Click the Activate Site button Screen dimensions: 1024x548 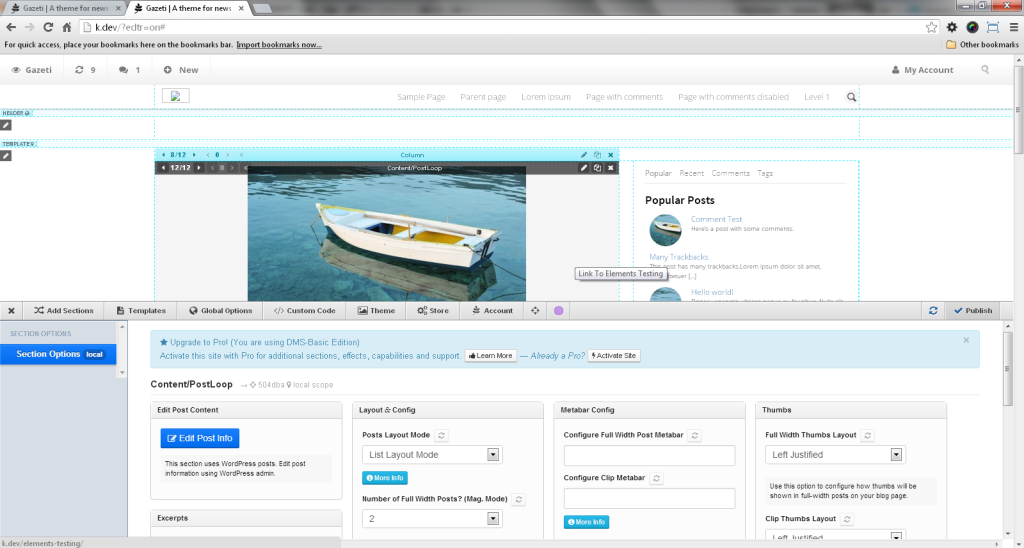(614, 356)
